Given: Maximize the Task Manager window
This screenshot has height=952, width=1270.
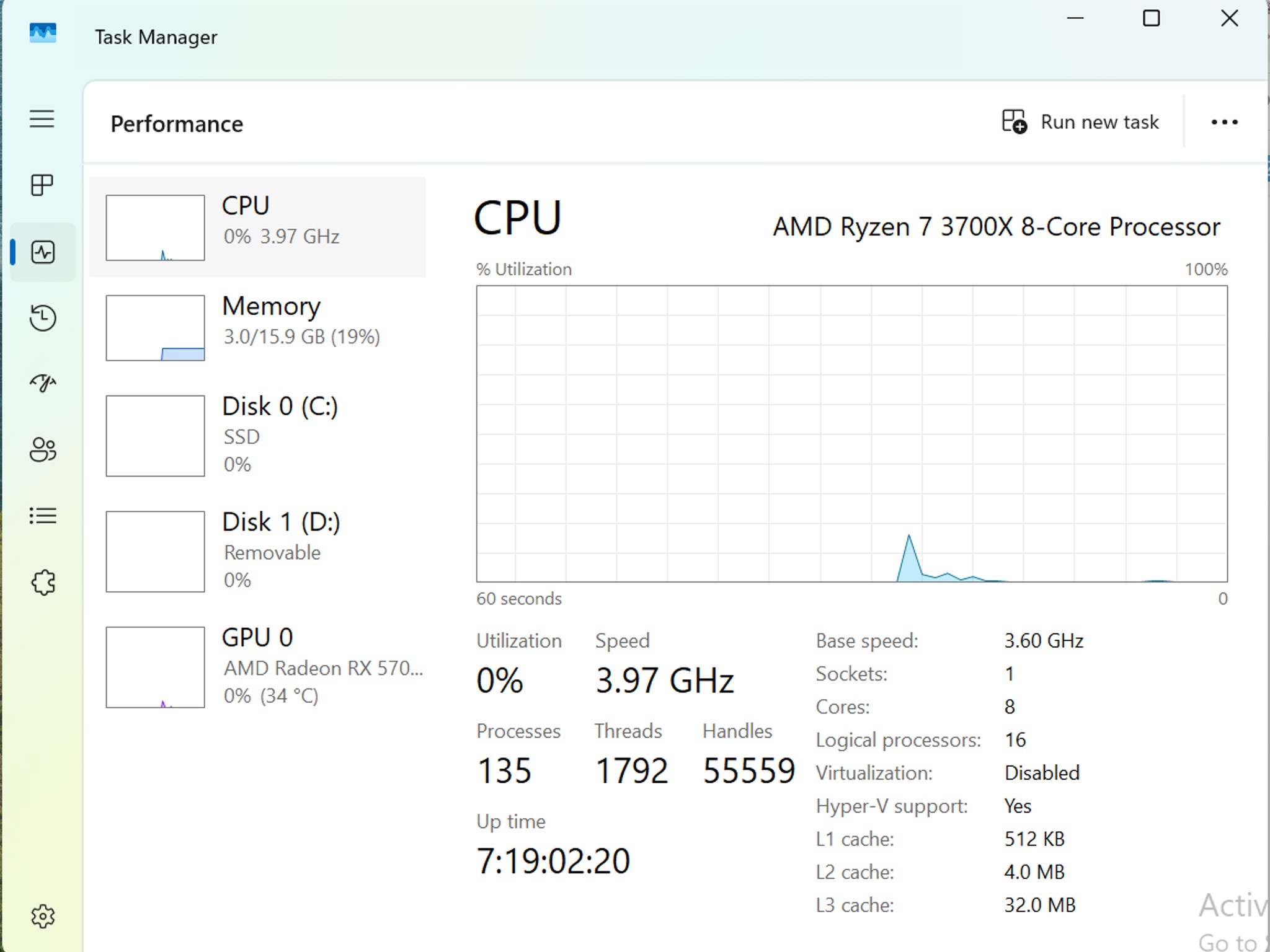Looking at the screenshot, I should [1151, 19].
